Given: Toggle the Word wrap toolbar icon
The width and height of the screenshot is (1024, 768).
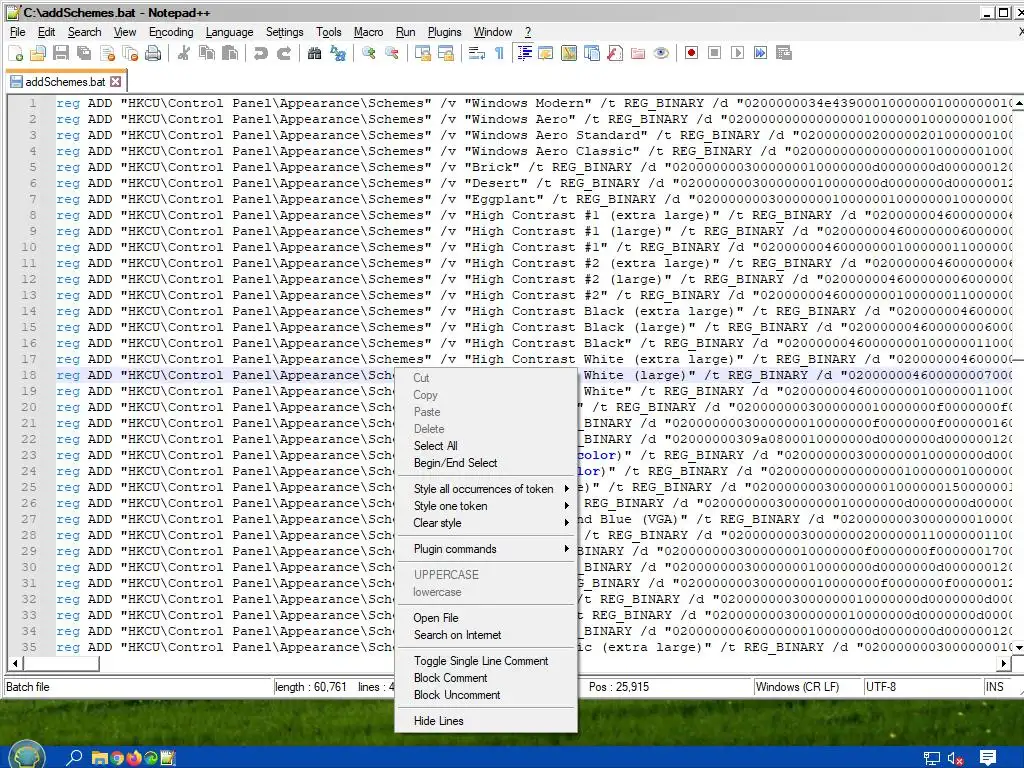Looking at the screenshot, I should pos(477,54).
